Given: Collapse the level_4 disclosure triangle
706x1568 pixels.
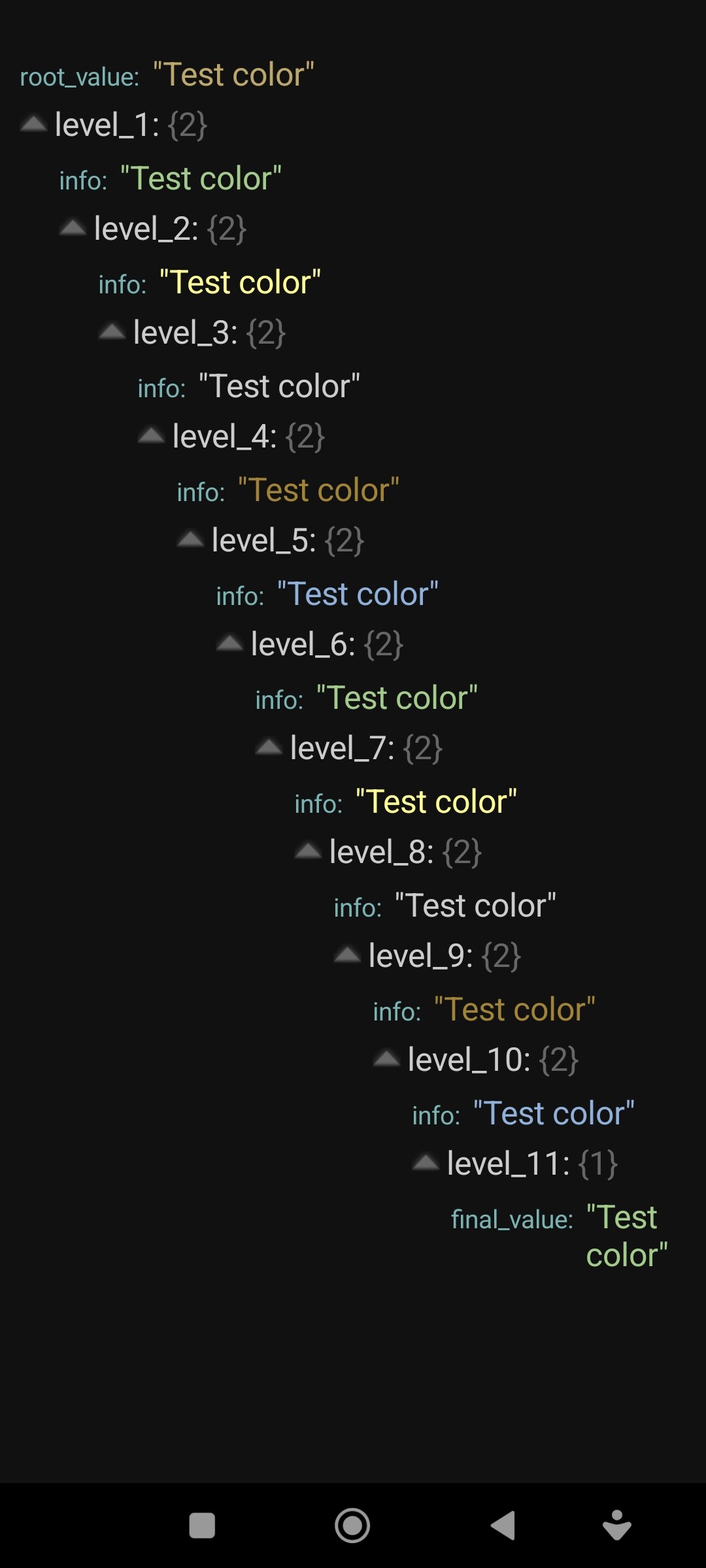Looking at the screenshot, I should (x=151, y=435).
